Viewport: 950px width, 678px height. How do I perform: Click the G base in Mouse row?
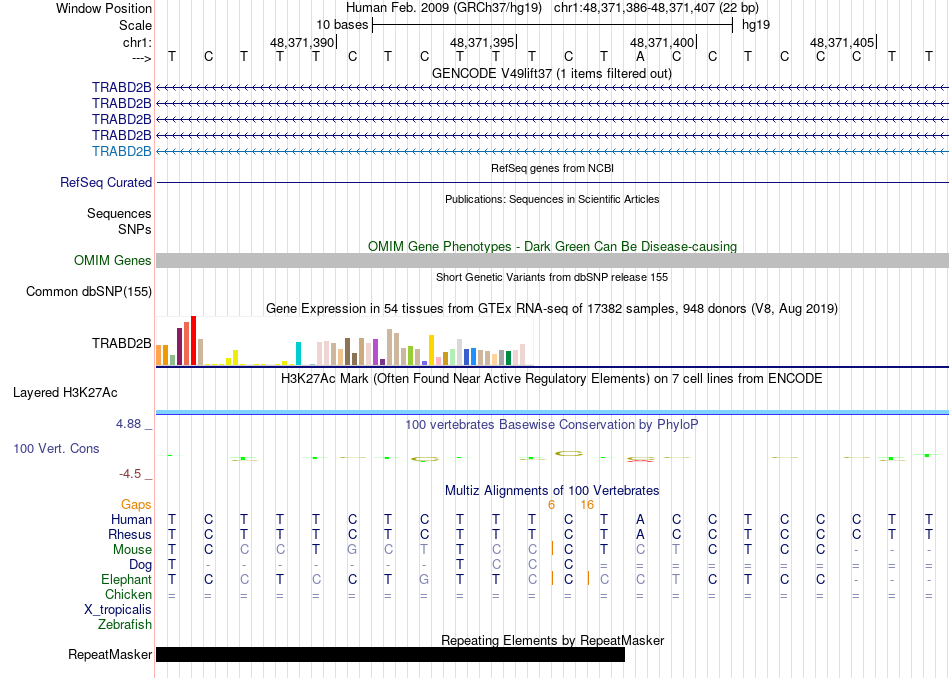[352, 550]
